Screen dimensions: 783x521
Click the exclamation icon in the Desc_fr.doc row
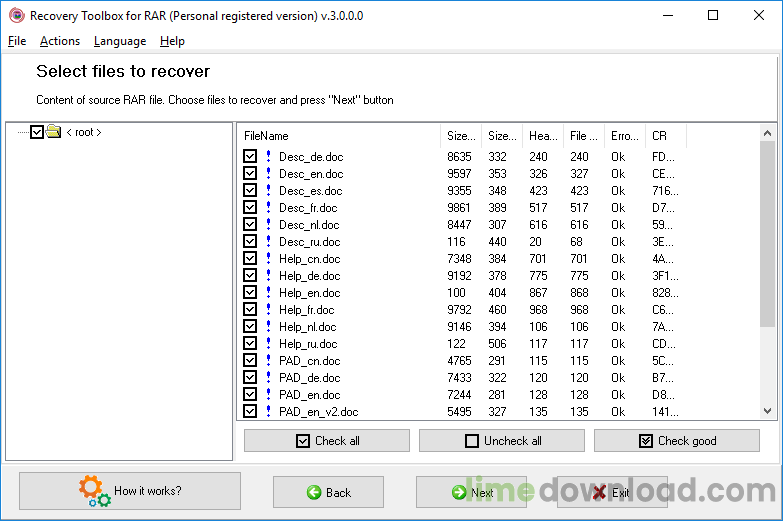268,207
